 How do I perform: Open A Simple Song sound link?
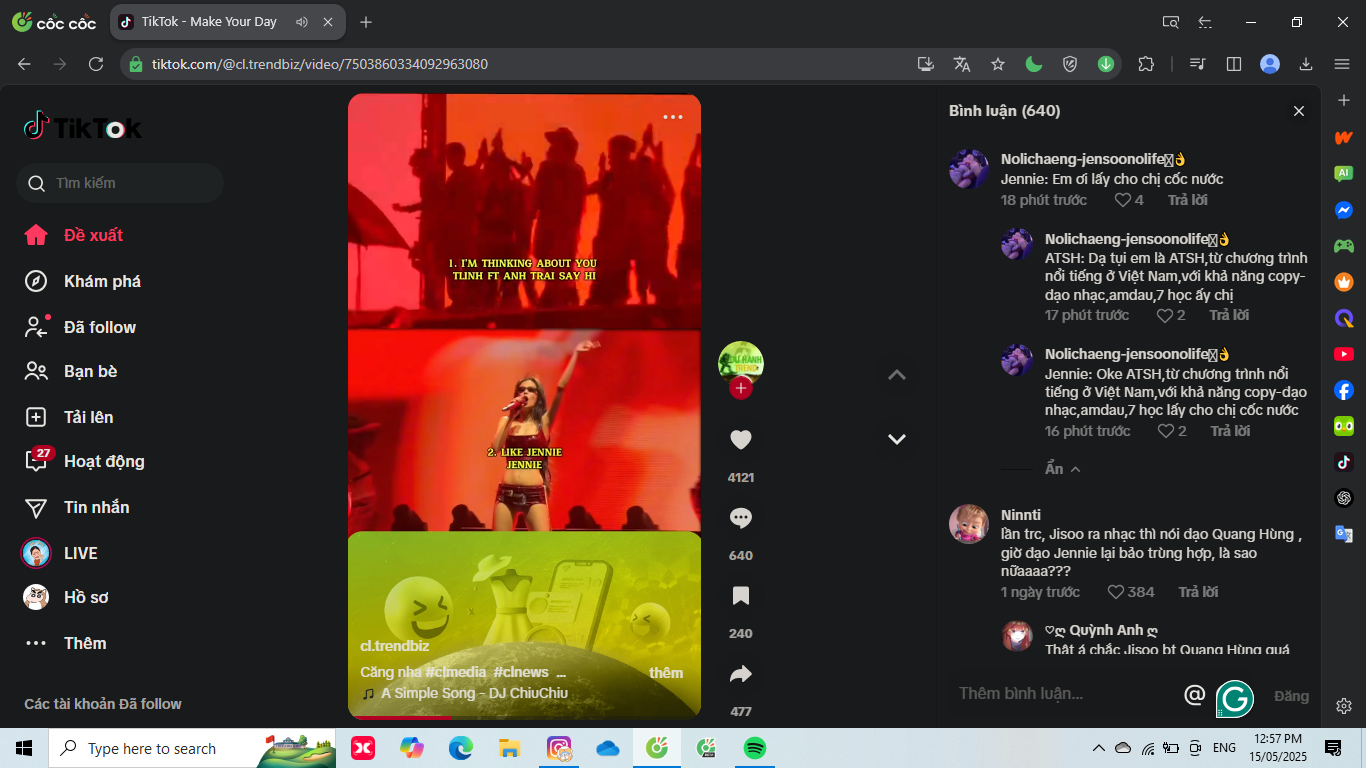[x=473, y=693]
